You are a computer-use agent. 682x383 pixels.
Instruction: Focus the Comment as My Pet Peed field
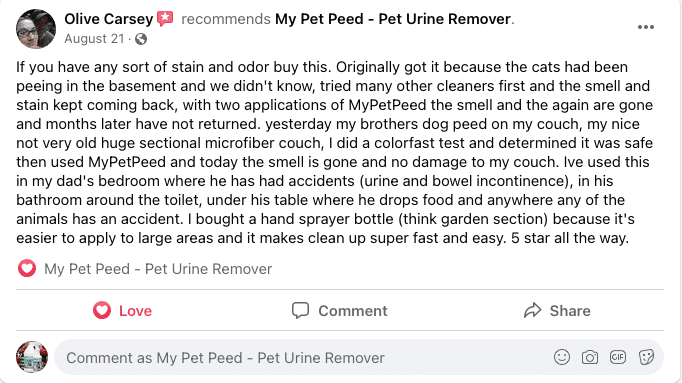[359, 357]
